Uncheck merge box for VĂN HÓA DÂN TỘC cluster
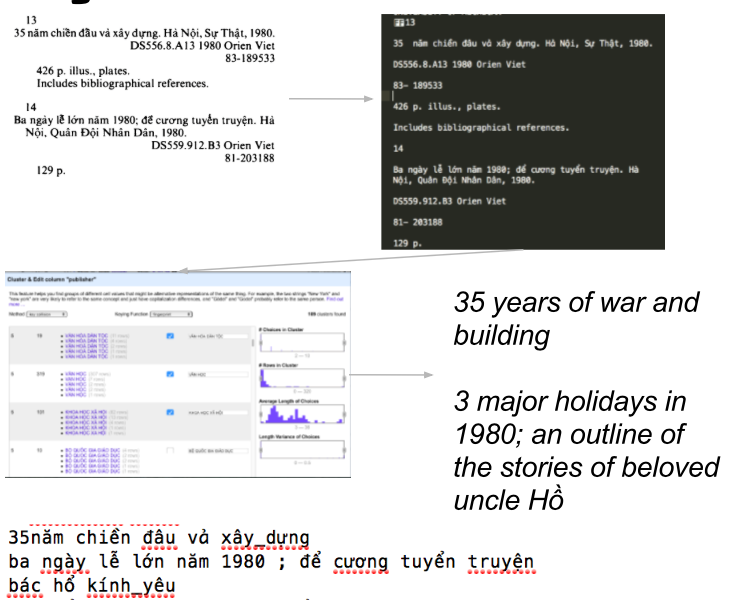740x616 pixels. coord(171,337)
